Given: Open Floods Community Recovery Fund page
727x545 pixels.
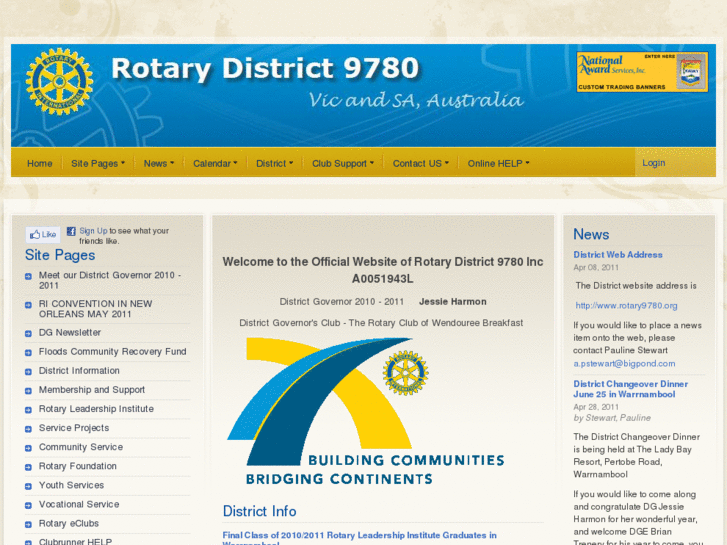Looking at the screenshot, I should pos(113,352).
